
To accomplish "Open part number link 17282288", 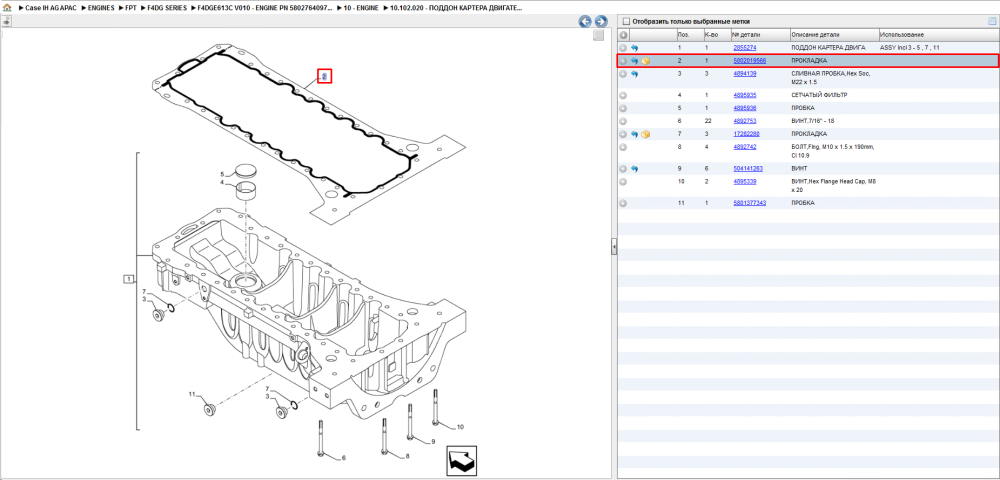I will (746, 134).
